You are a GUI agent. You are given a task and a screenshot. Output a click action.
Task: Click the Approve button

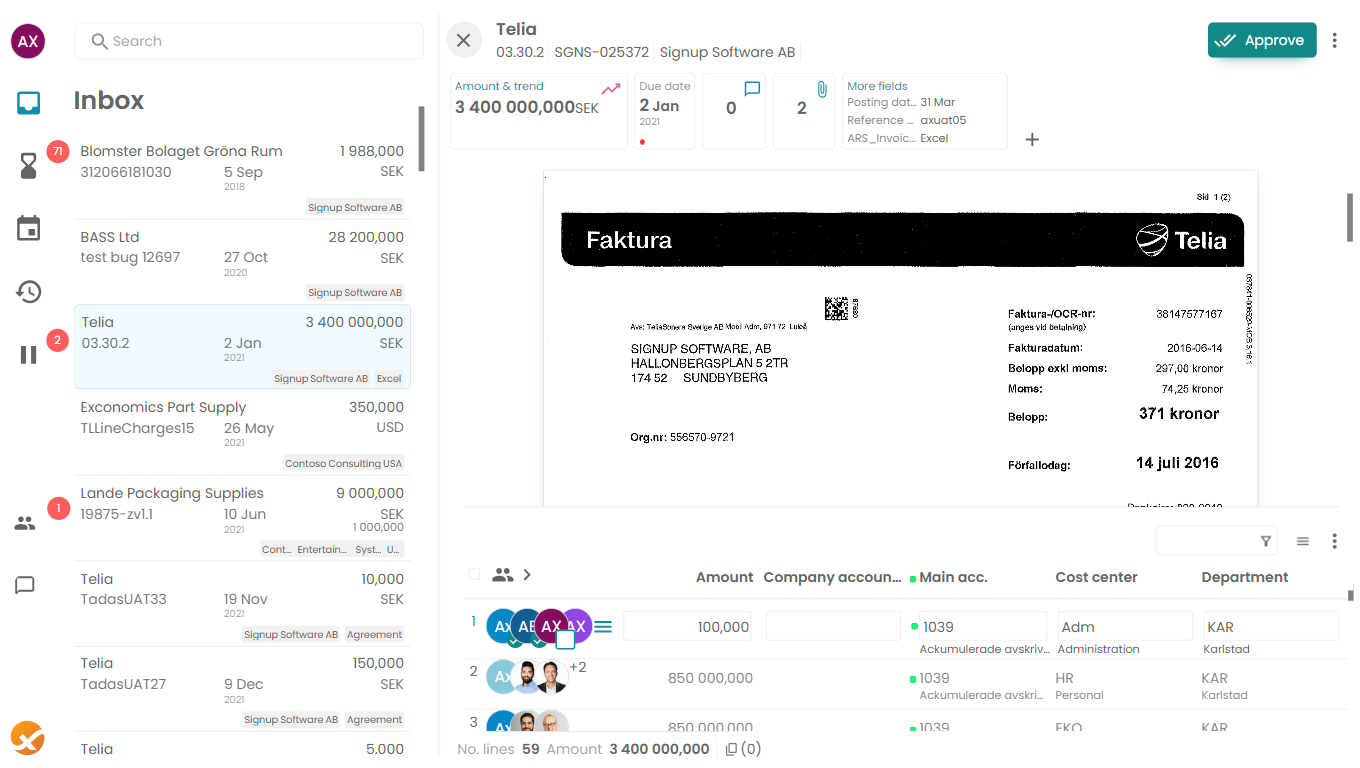tap(1262, 40)
